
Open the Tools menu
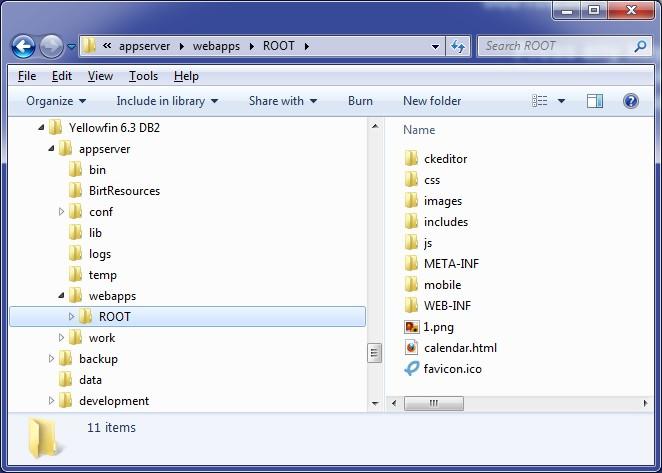(x=143, y=76)
